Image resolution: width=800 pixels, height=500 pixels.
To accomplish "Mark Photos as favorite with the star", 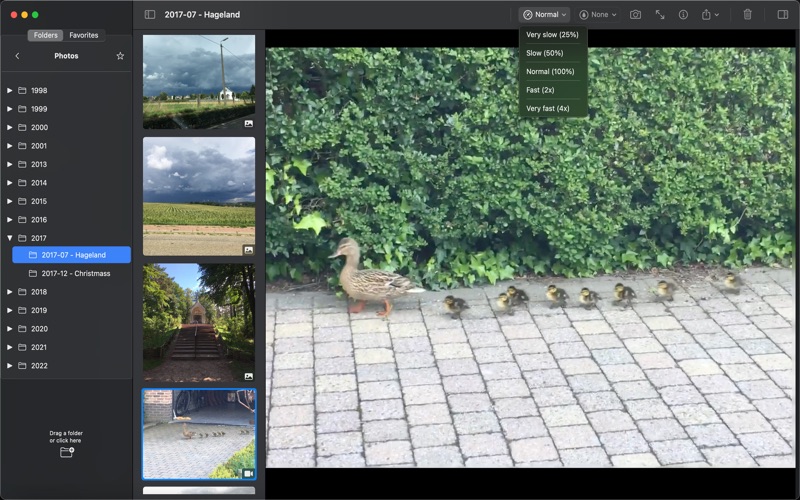I will tap(120, 56).
